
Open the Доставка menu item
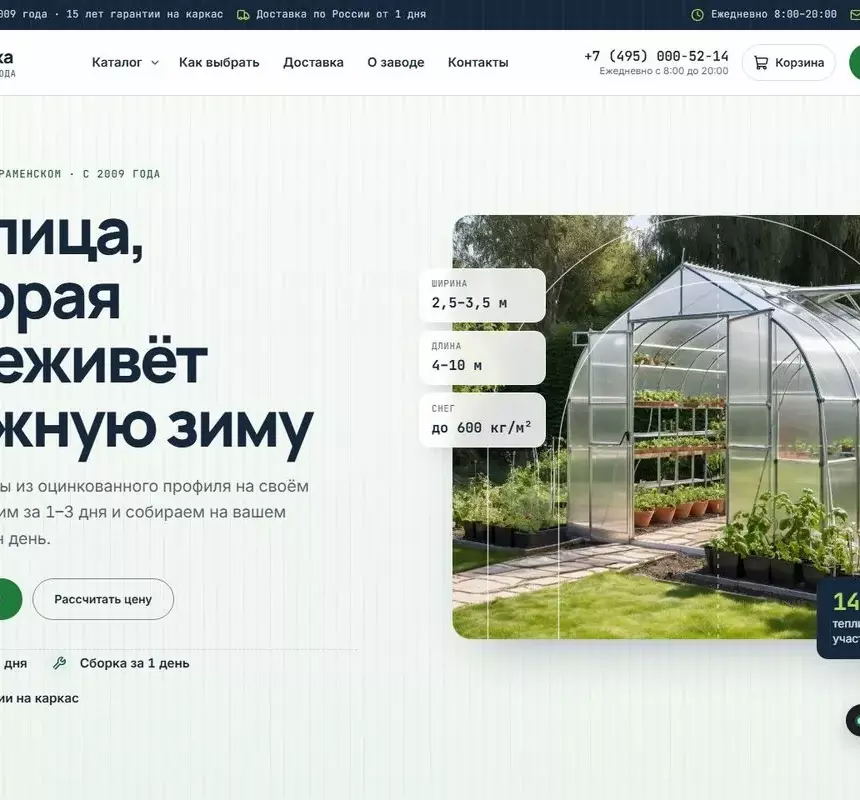coord(313,63)
